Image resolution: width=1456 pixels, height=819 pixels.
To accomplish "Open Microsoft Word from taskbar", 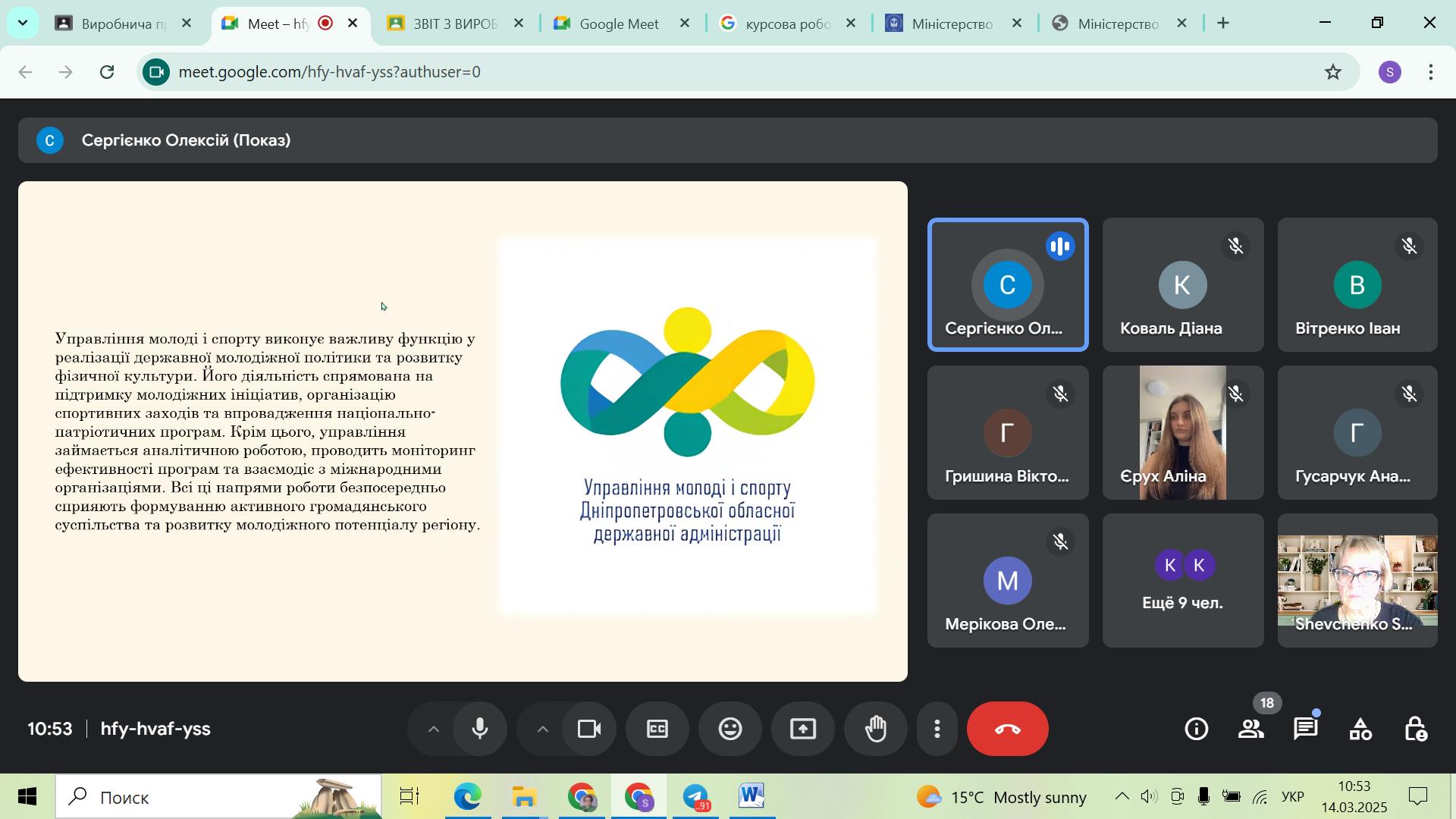I will 752,797.
